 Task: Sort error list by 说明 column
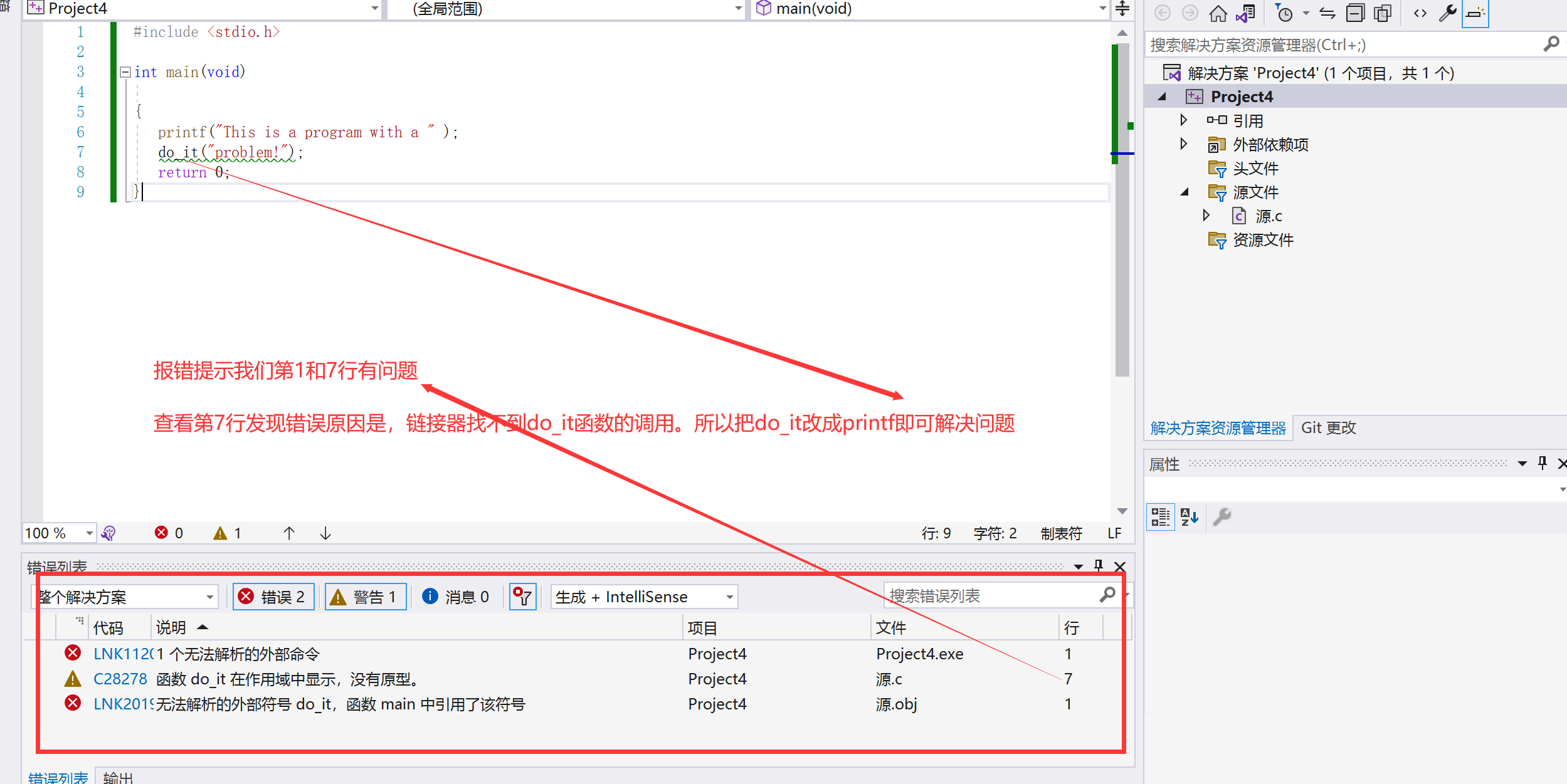pyautogui.click(x=417, y=627)
